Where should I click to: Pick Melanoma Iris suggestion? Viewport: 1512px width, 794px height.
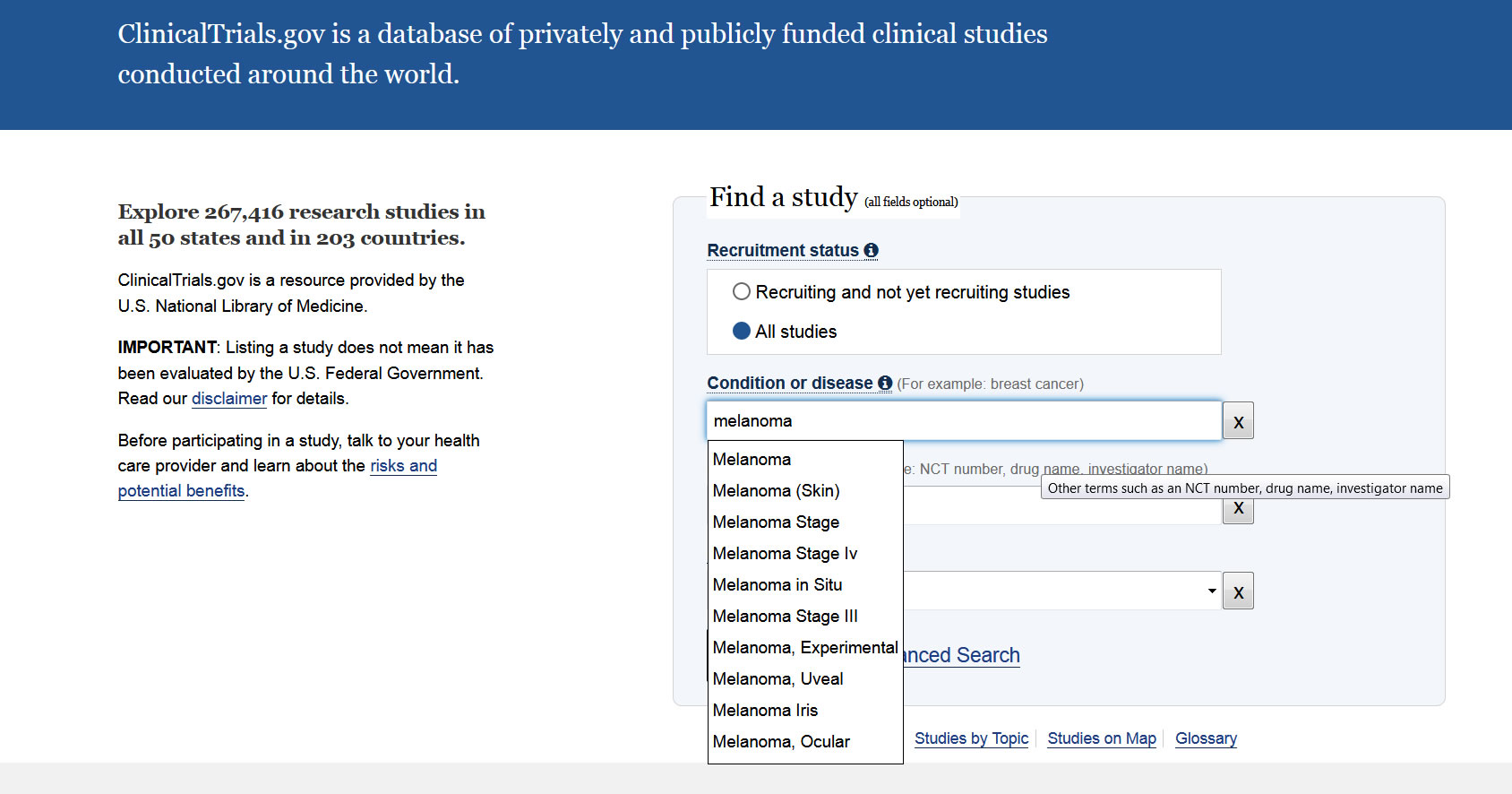(805, 711)
